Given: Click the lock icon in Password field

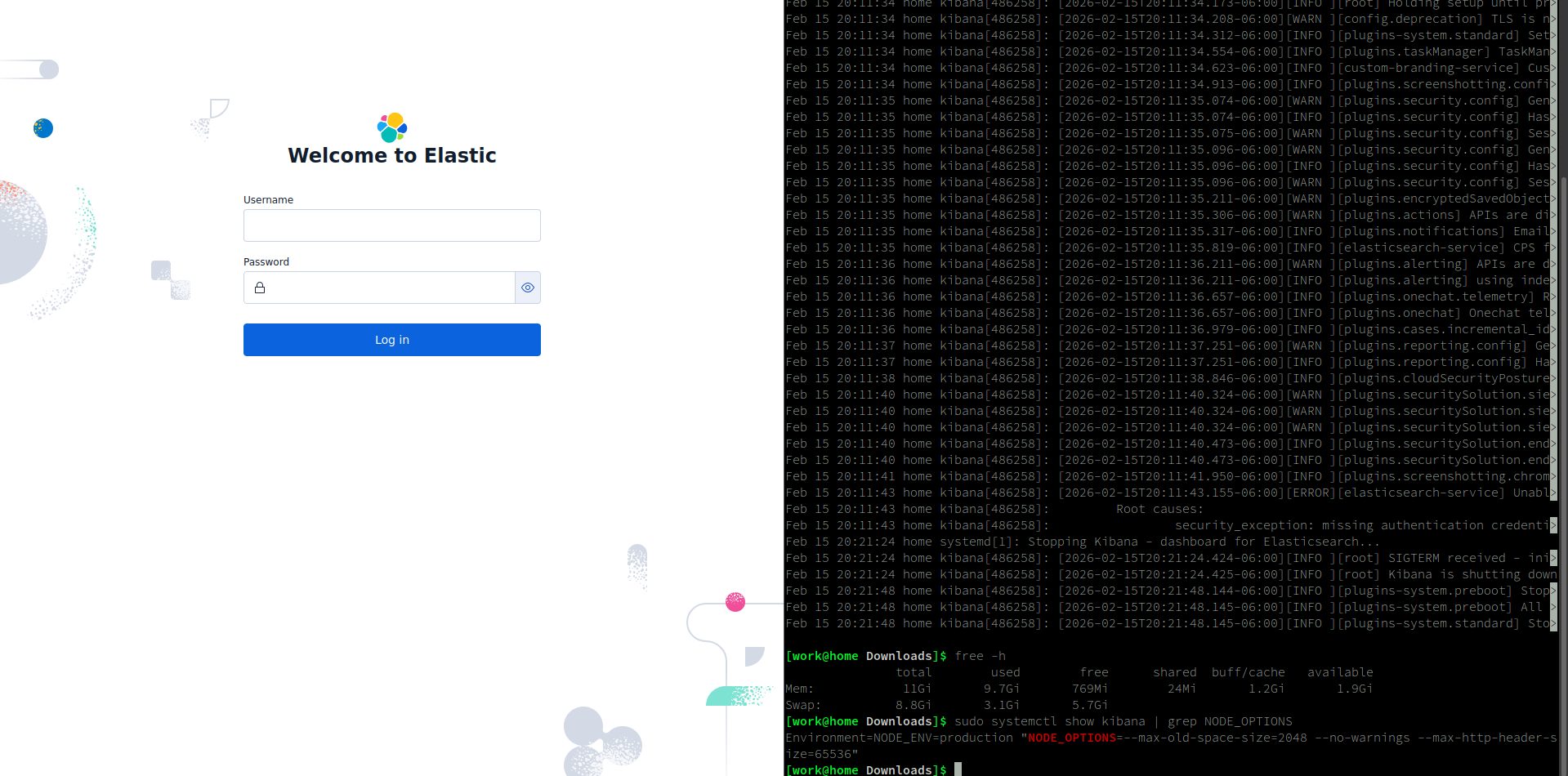Looking at the screenshot, I should click(x=260, y=288).
